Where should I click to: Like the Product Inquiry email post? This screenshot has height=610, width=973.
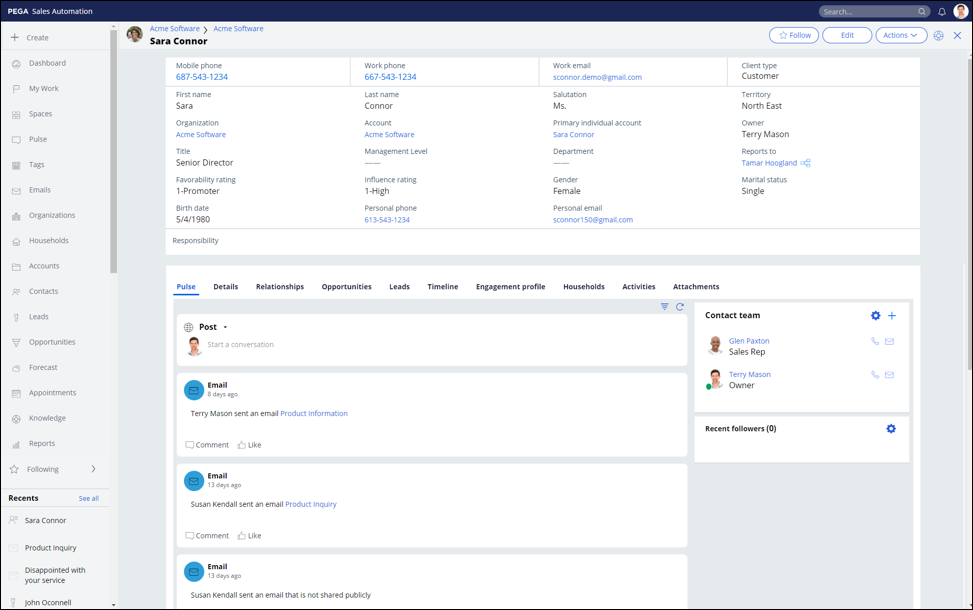tap(249, 536)
